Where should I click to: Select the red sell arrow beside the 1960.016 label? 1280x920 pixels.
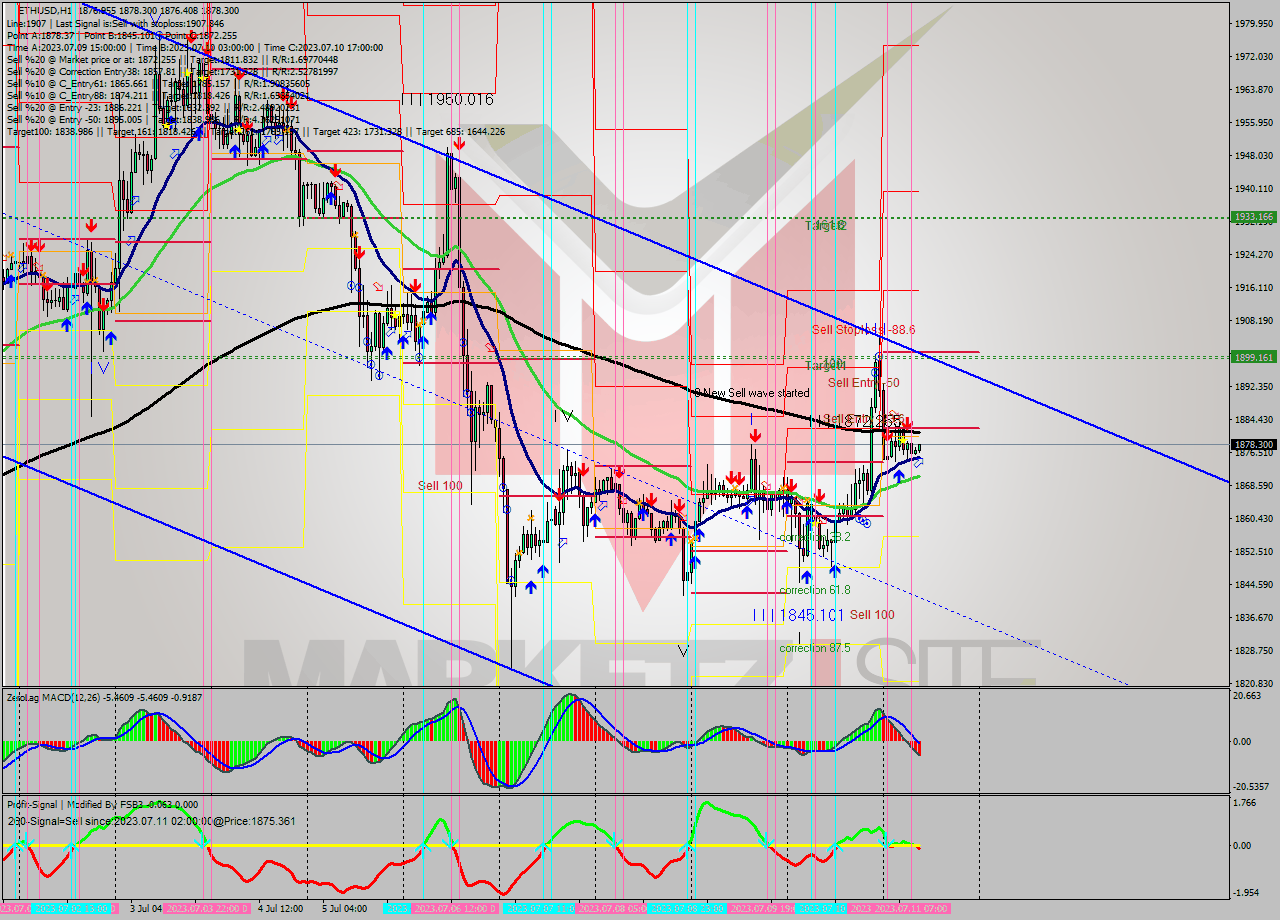[x=459, y=143]
